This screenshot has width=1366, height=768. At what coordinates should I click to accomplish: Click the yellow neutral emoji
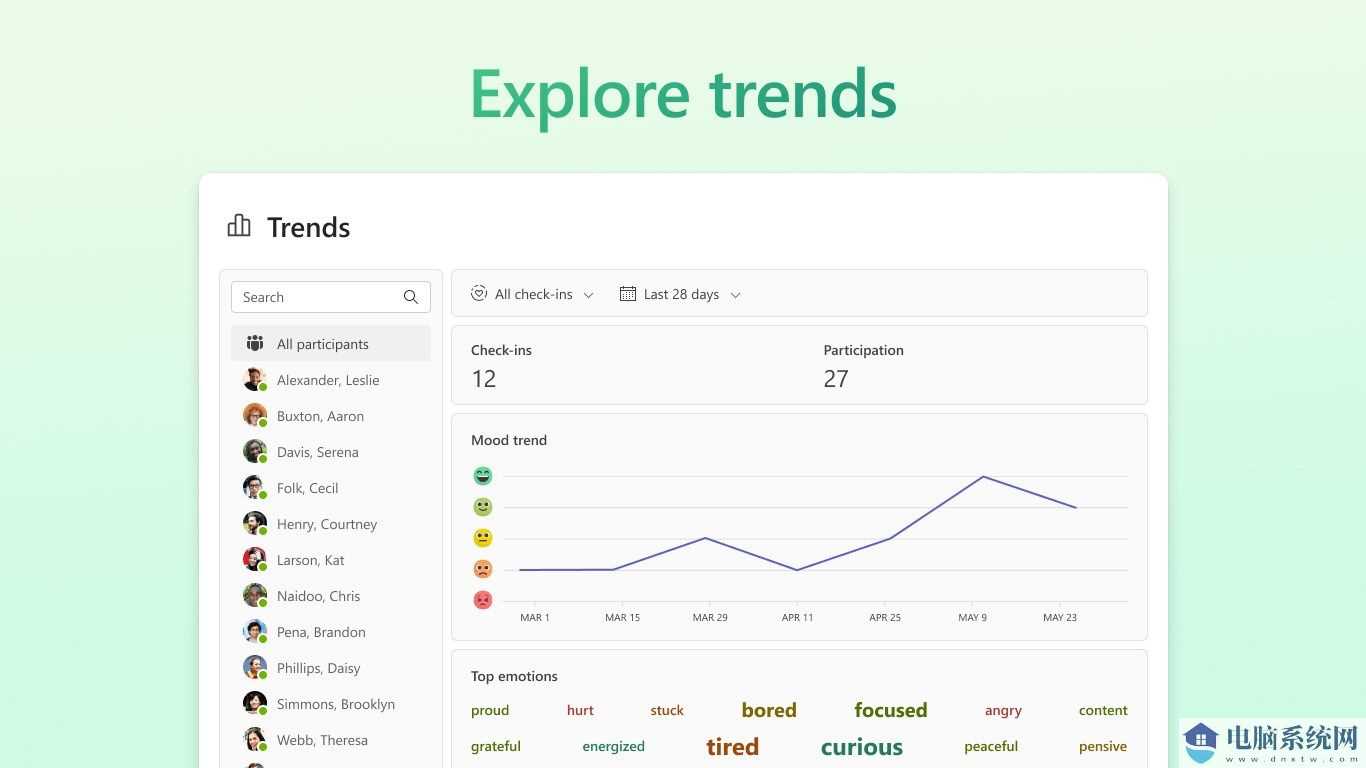click(483, 538)
